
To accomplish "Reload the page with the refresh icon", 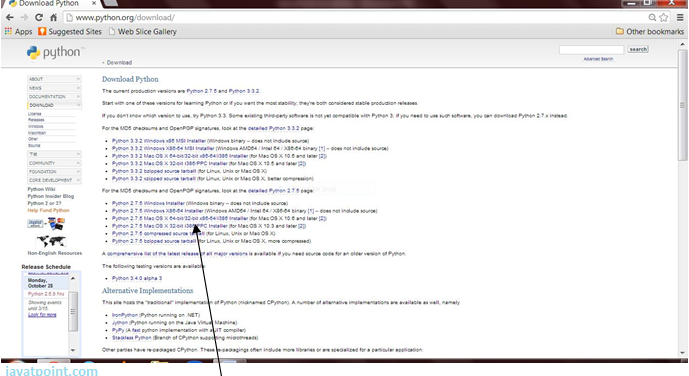I will (39, 18).
